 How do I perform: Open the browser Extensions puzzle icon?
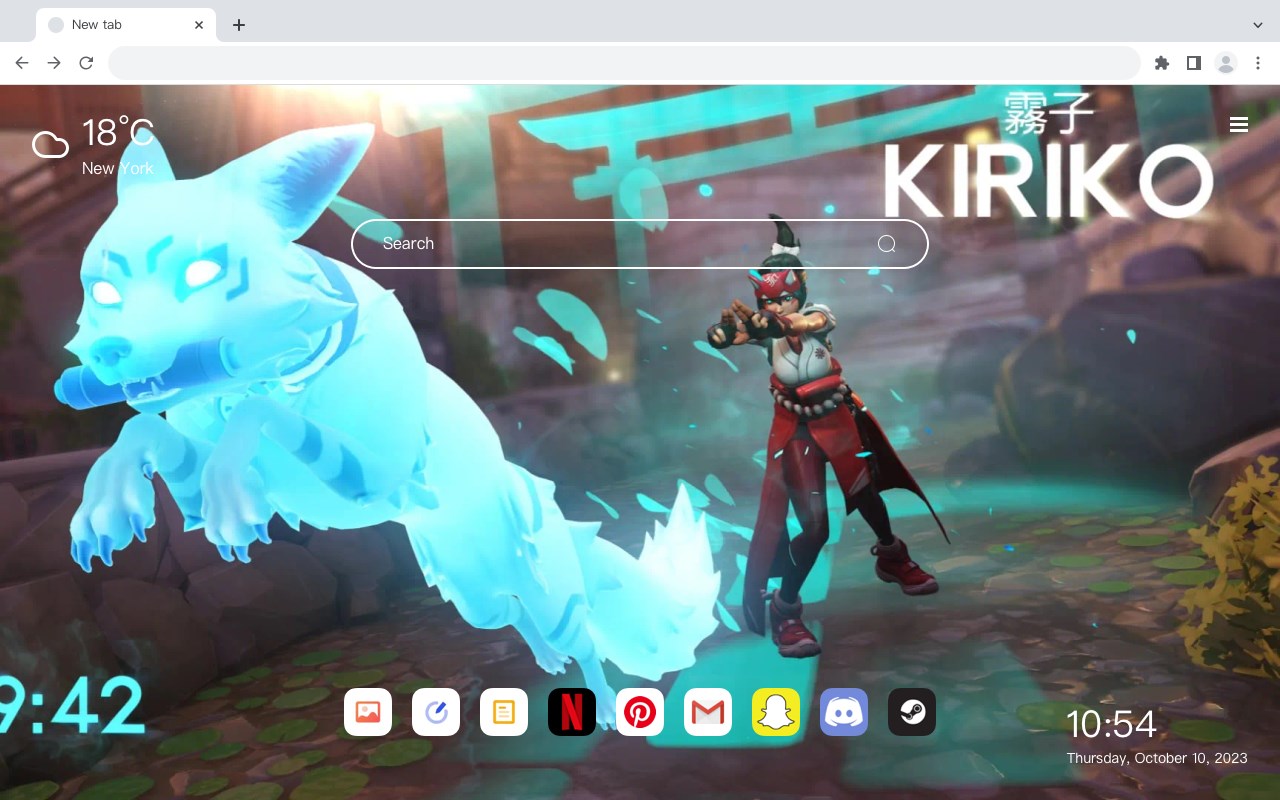pyautogui.click(x=1161, y=63)
